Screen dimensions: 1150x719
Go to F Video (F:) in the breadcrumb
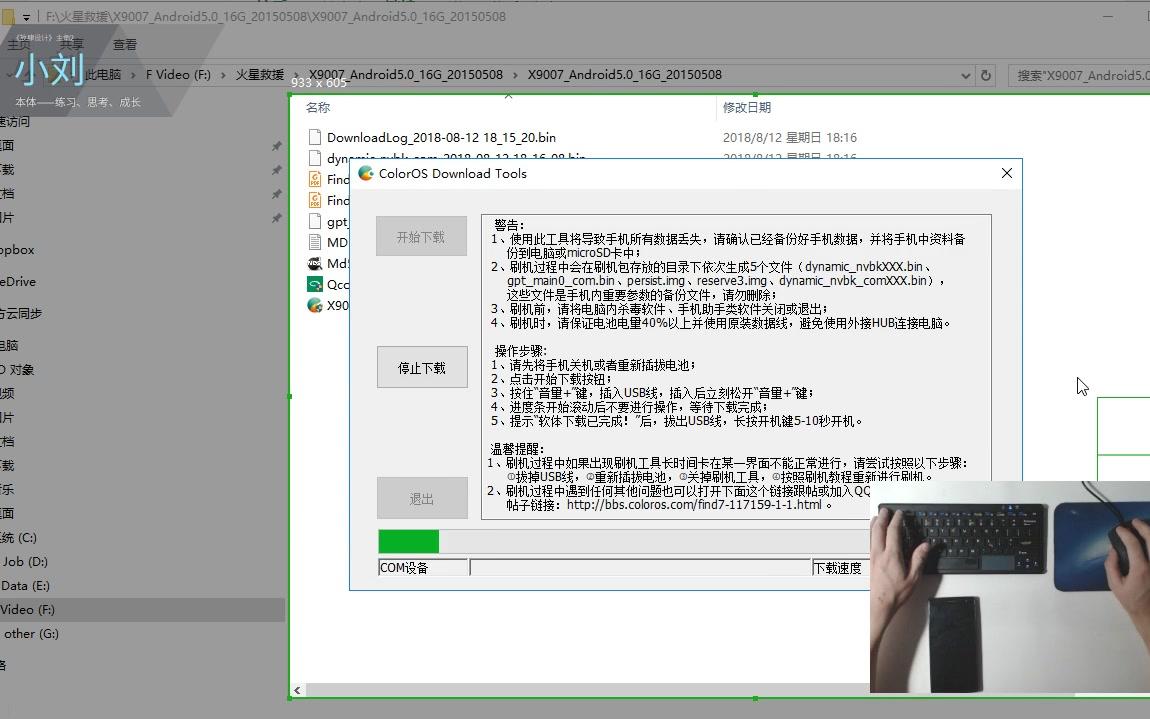[x=178, y=75]
